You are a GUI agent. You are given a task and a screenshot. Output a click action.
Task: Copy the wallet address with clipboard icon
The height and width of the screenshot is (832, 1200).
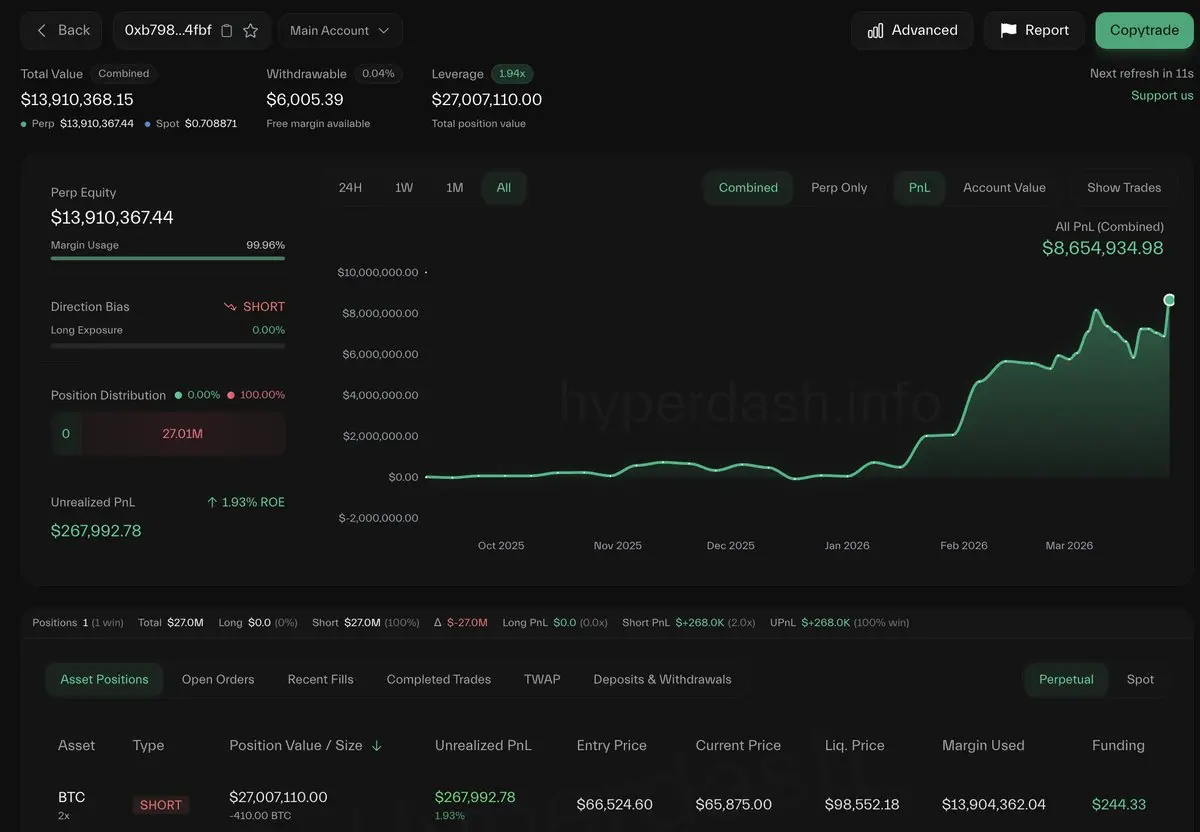[x=227, y=31]
